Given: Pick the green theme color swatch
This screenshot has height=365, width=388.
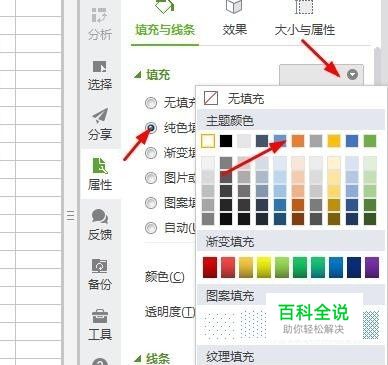Looking at the screenshot, I should pyautogui.click(x=370, y=141).
